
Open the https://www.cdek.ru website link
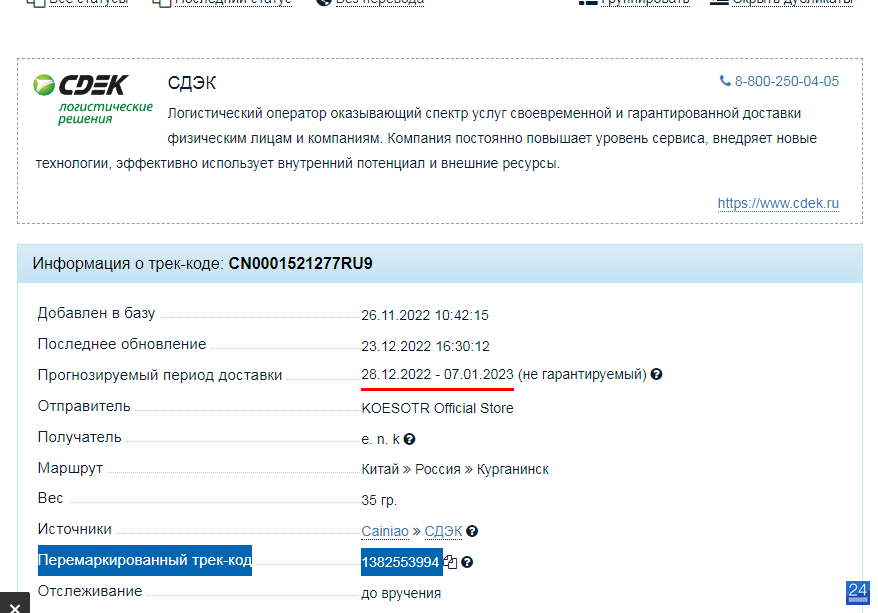778,203
